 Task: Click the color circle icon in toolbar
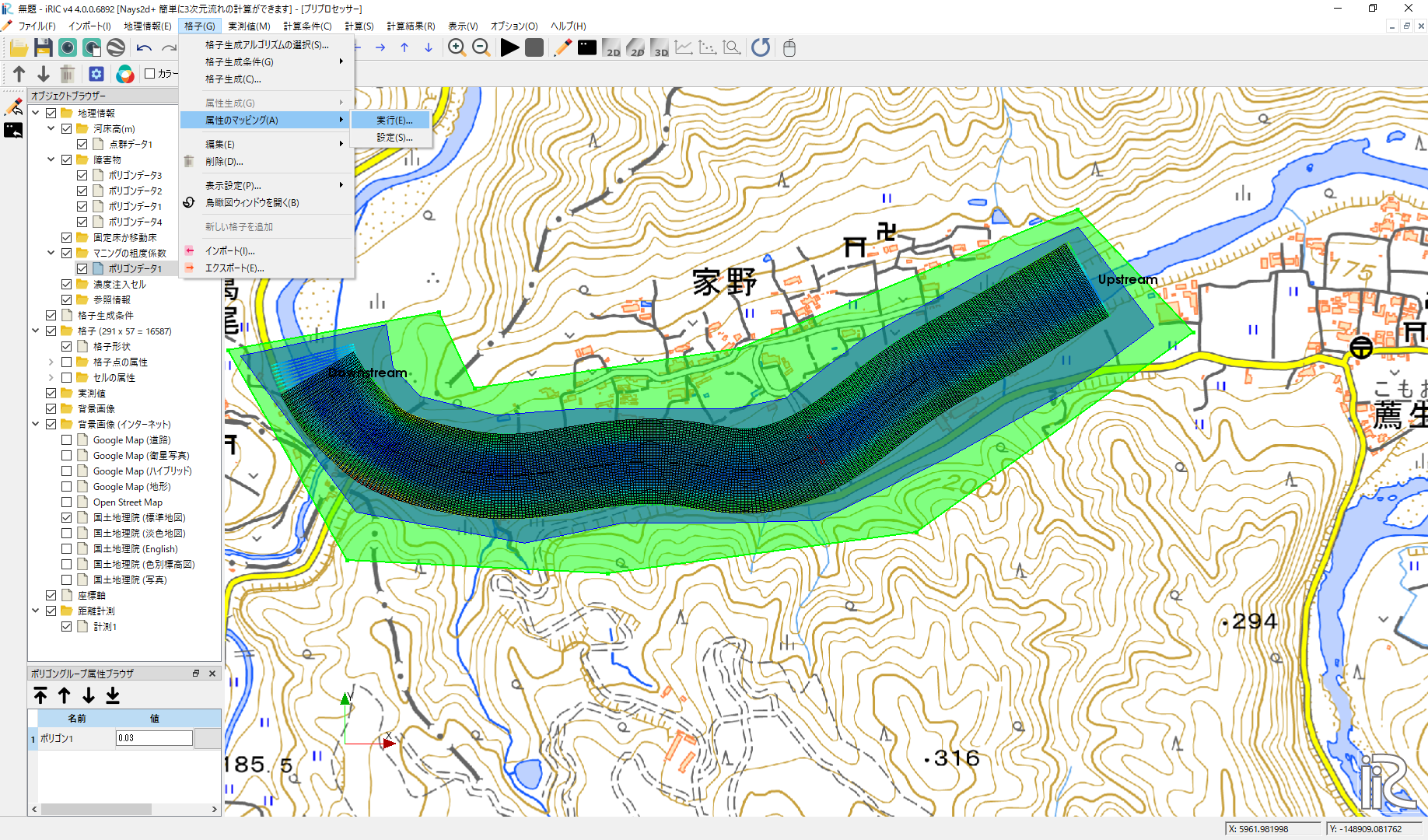[124, 74]
